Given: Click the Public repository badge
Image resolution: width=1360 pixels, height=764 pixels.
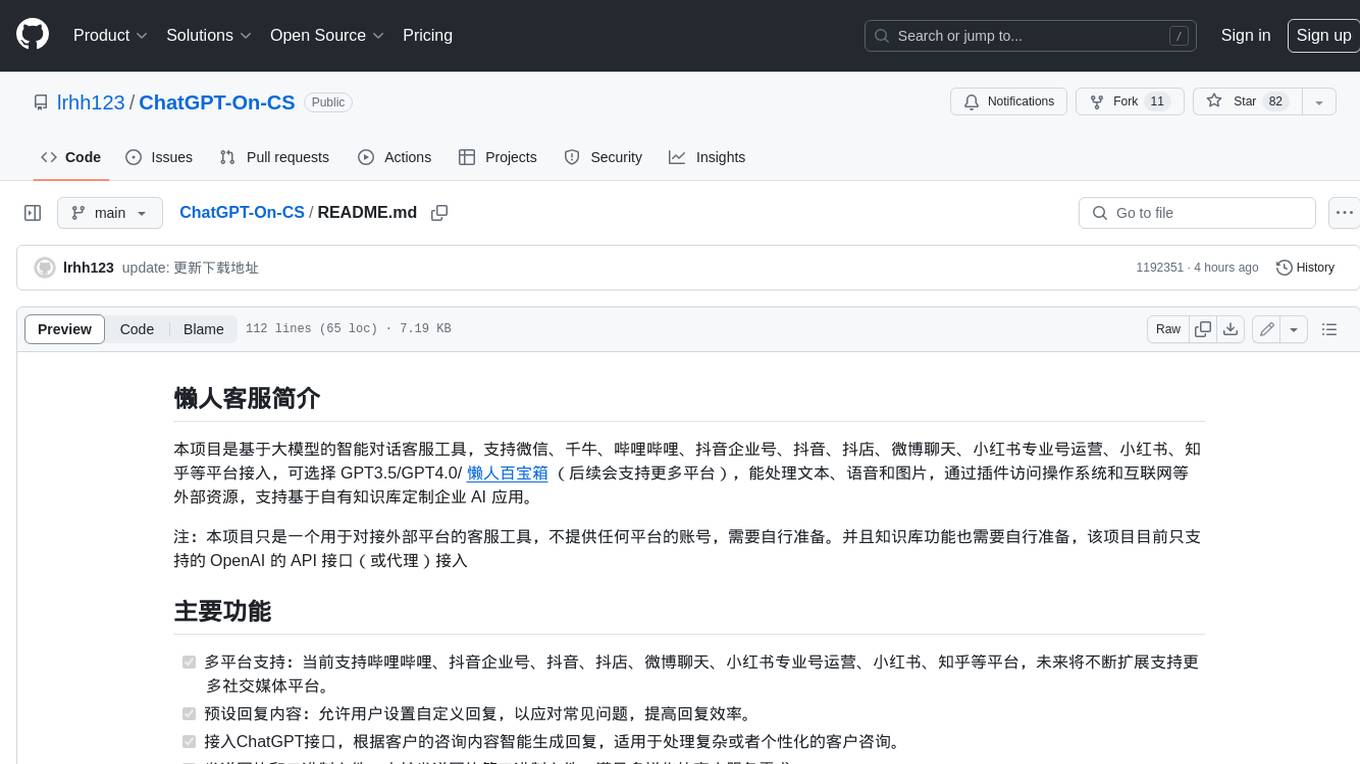Looking at the screenshot, I should click(x=328, y=102).
